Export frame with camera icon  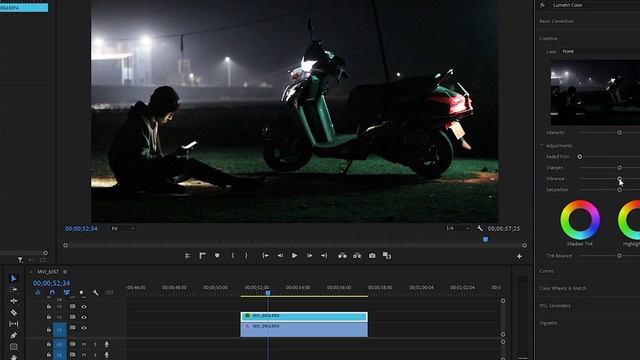coord(372,256)
